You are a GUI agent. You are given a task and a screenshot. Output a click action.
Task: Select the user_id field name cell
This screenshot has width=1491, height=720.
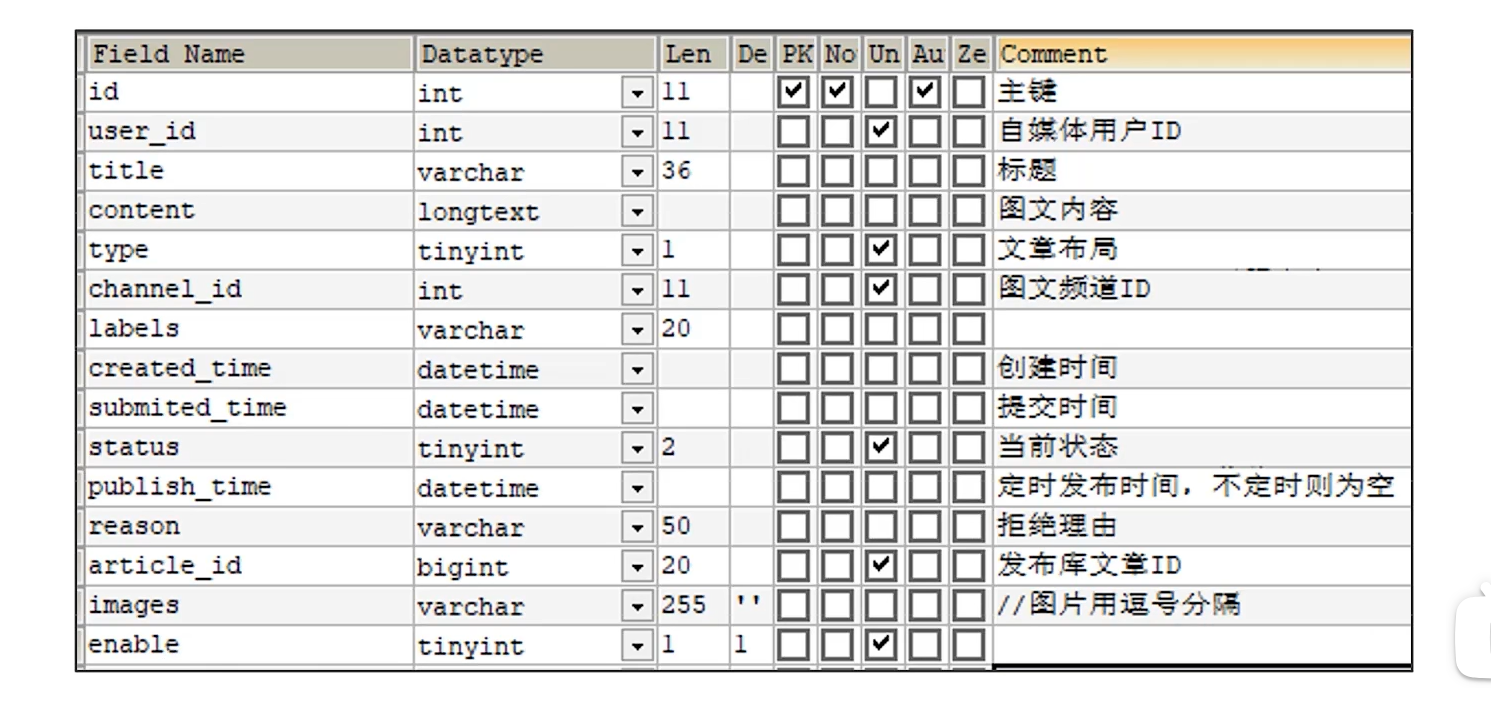(249, 131)
